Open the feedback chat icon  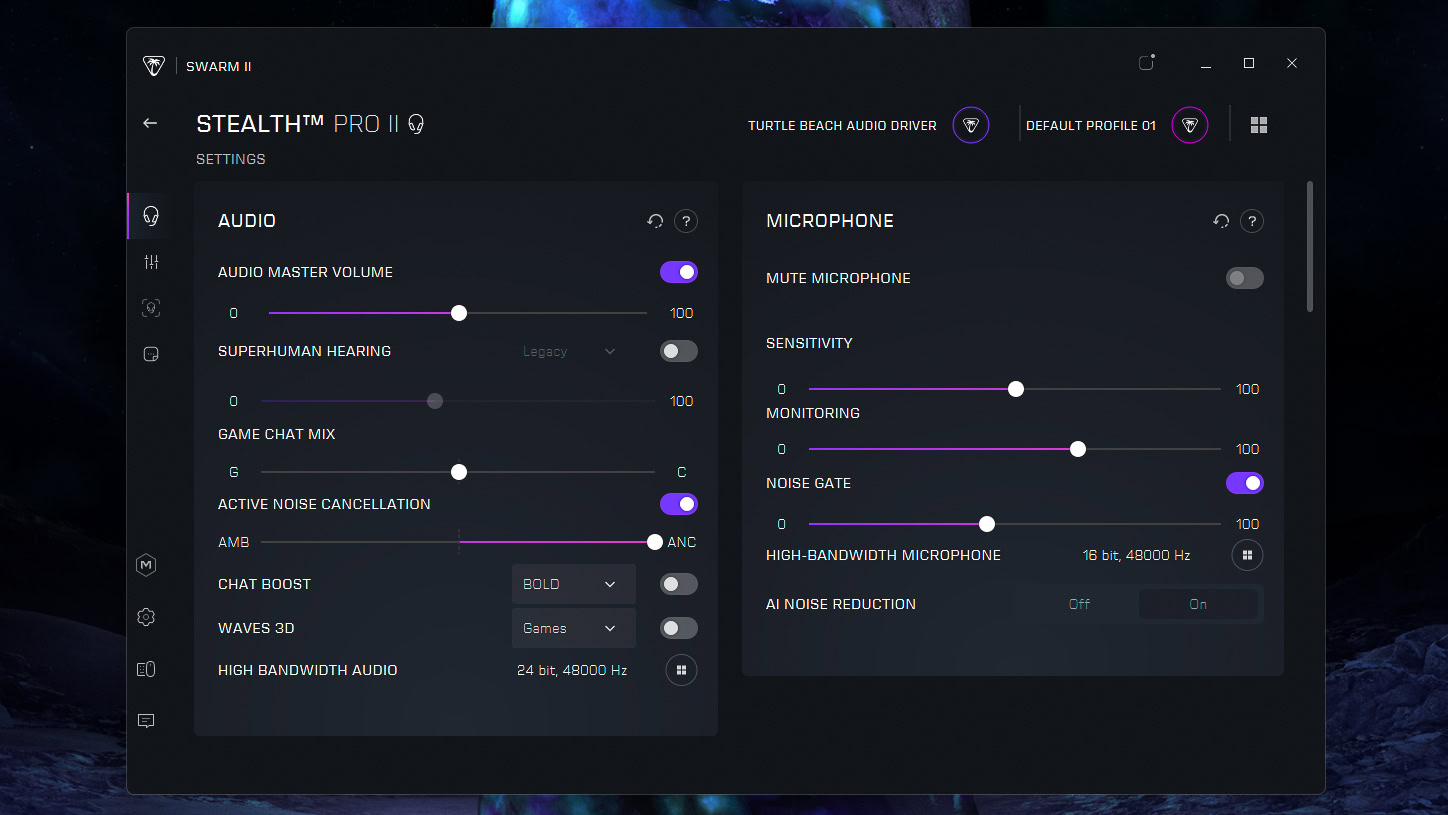146,721
